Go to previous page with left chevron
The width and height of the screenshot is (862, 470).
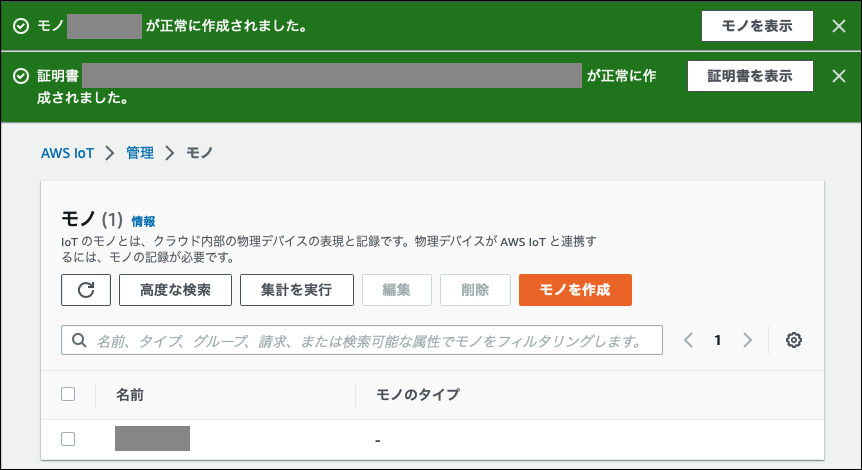coord(688,340)
